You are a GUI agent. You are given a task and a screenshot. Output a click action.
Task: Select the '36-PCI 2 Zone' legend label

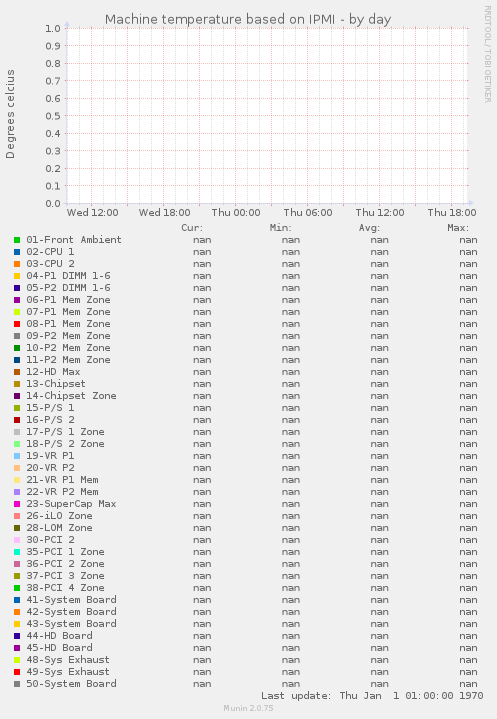65,564
